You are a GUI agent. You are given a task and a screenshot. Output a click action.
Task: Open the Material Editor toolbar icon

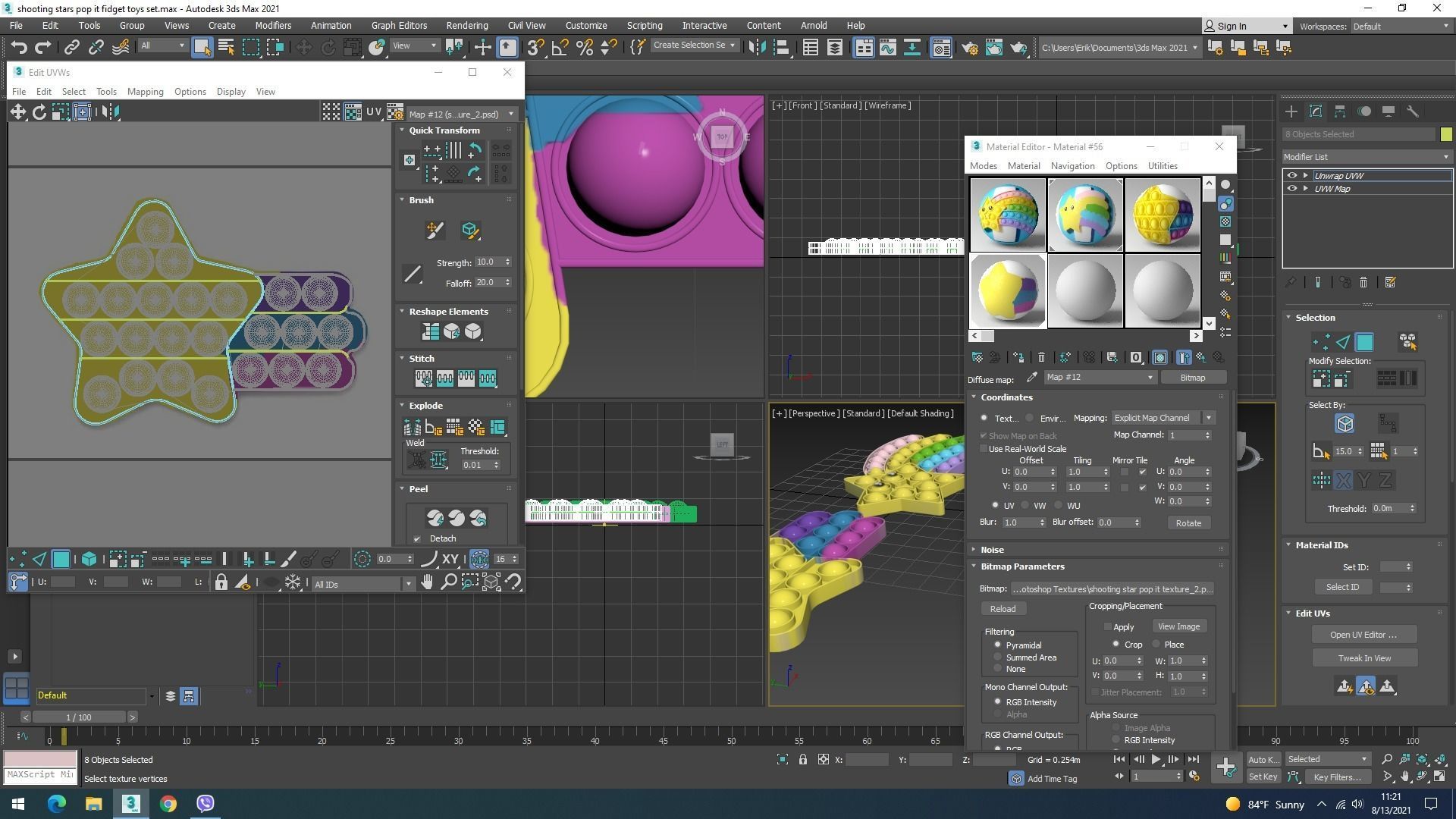click(x=941, y=47)
